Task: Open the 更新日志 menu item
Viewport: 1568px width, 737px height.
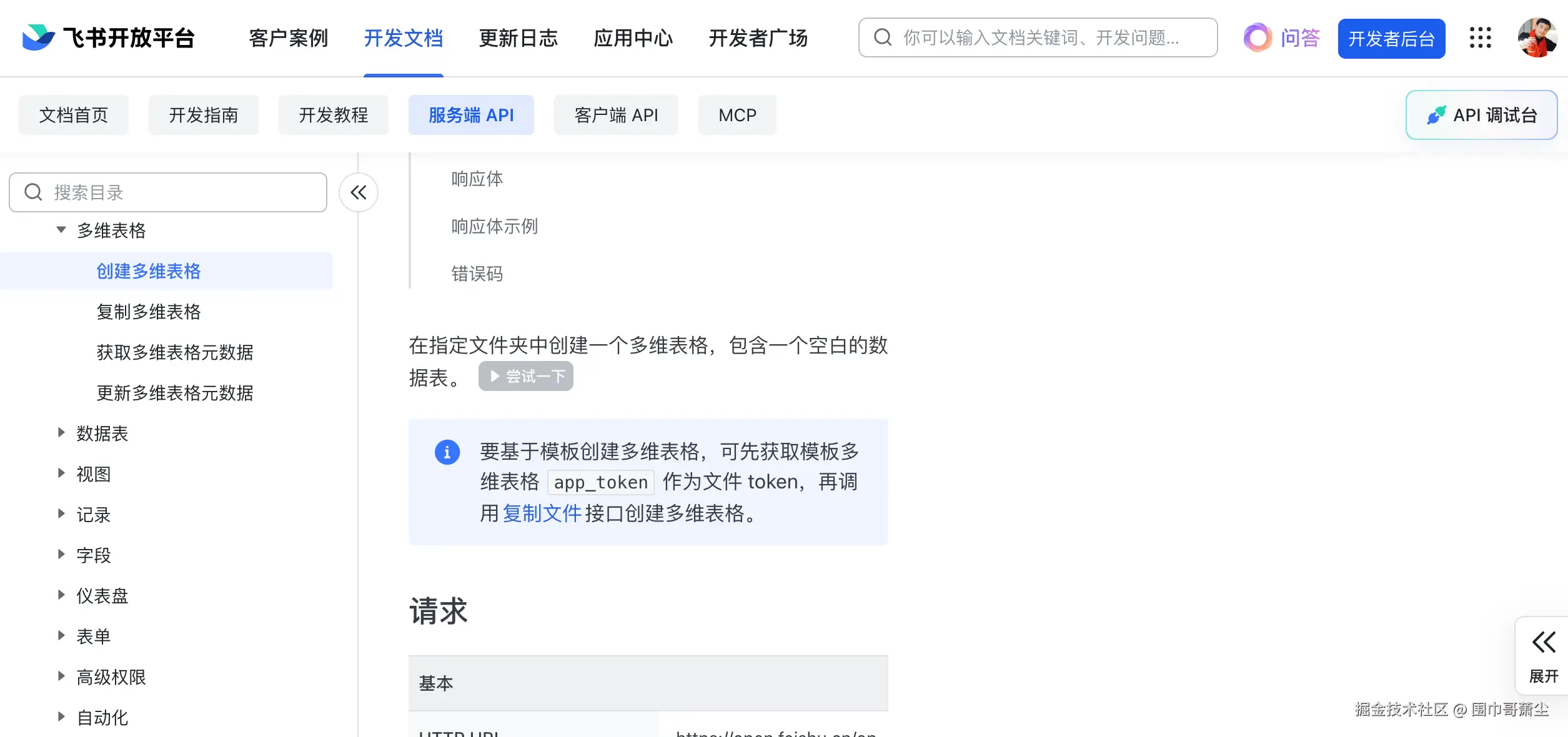Action: click(x=519, y=37)
